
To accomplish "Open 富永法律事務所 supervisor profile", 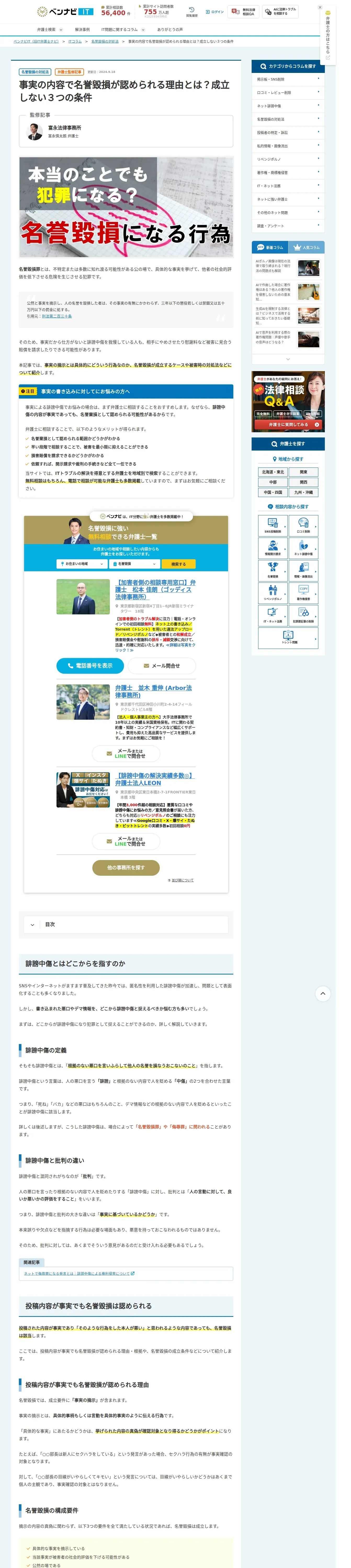I will click(x=126, y=131).
